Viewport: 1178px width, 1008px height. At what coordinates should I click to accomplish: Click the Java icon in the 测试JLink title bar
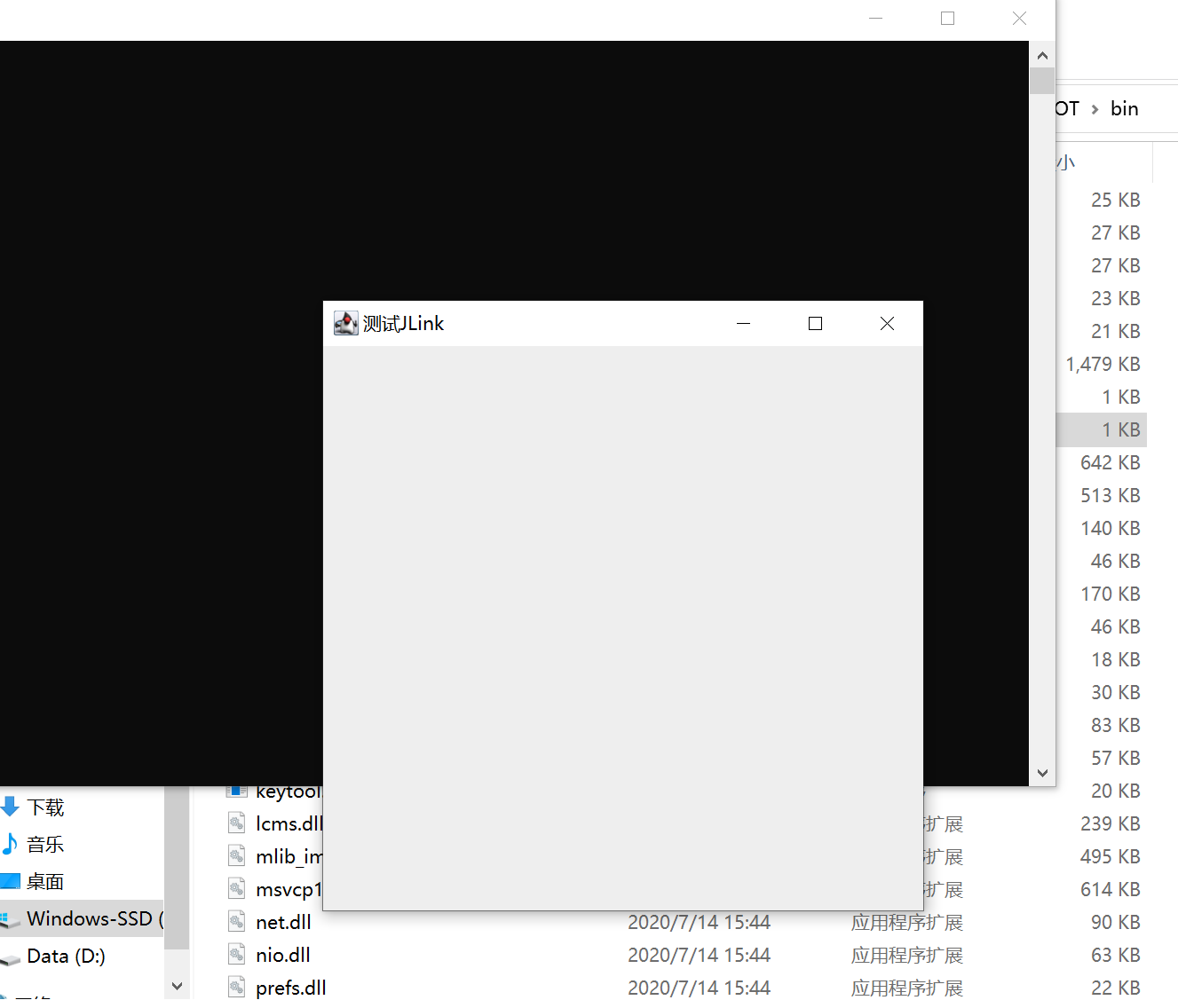345,323
